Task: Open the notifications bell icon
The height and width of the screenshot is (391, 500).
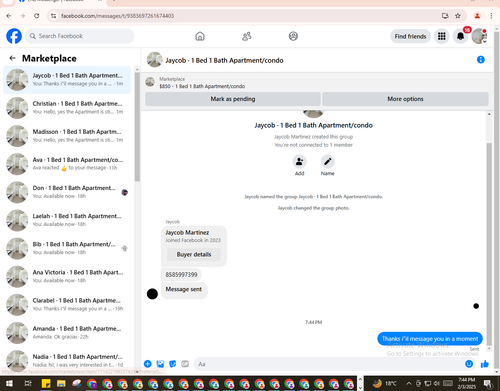Action: (460, 36)
